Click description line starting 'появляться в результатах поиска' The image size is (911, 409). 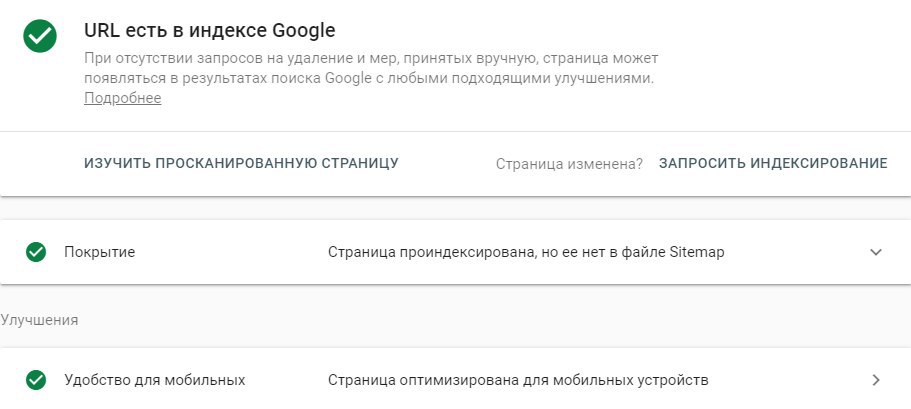click(369, 78)
